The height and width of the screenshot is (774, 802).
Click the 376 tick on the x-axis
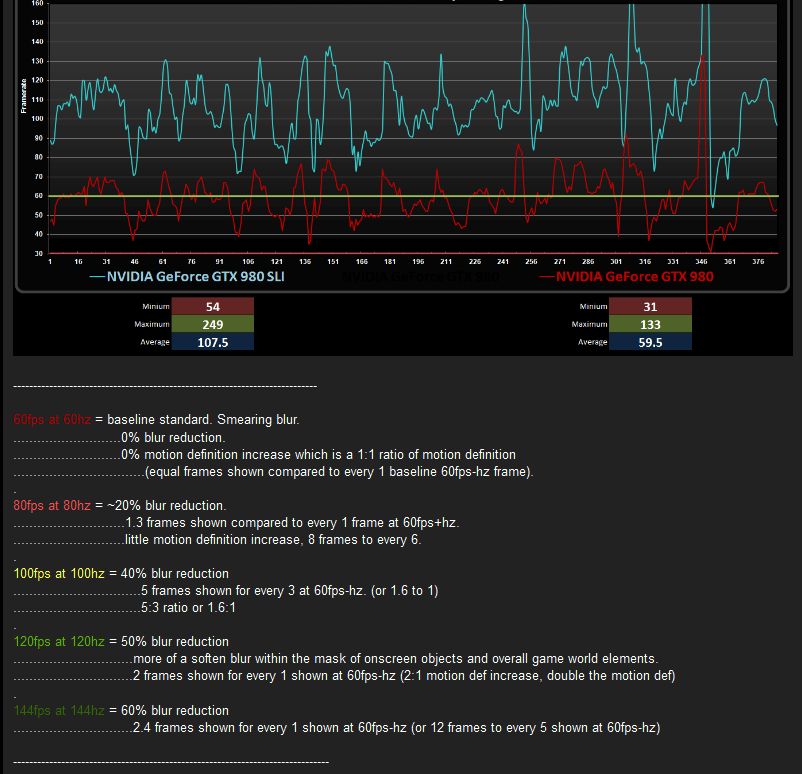click(757, 262)
